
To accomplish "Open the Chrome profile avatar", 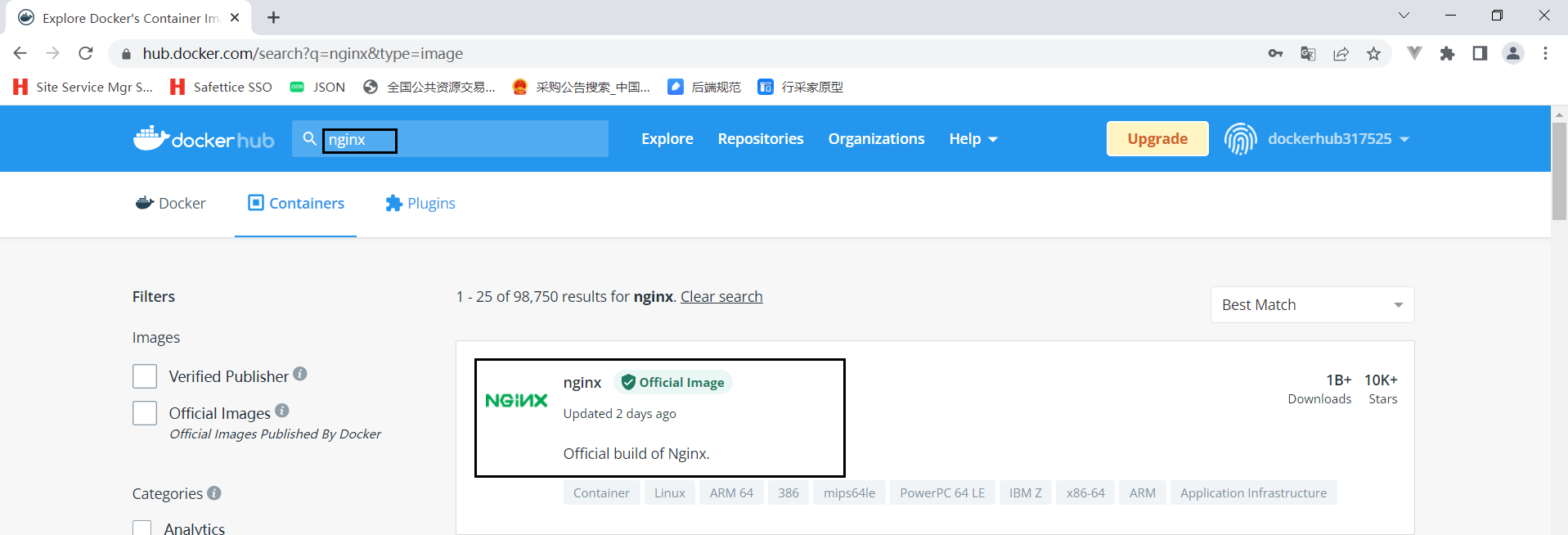I will pos(1513,53).
